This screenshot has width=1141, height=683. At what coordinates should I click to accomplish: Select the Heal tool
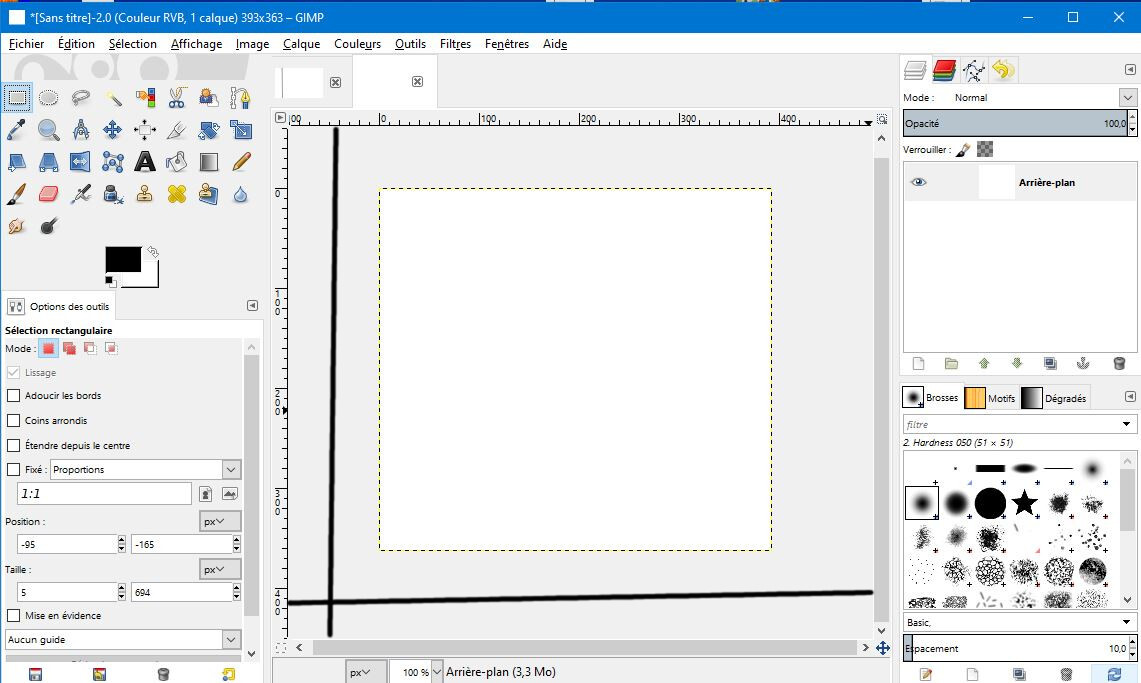[x=177, y=193]
